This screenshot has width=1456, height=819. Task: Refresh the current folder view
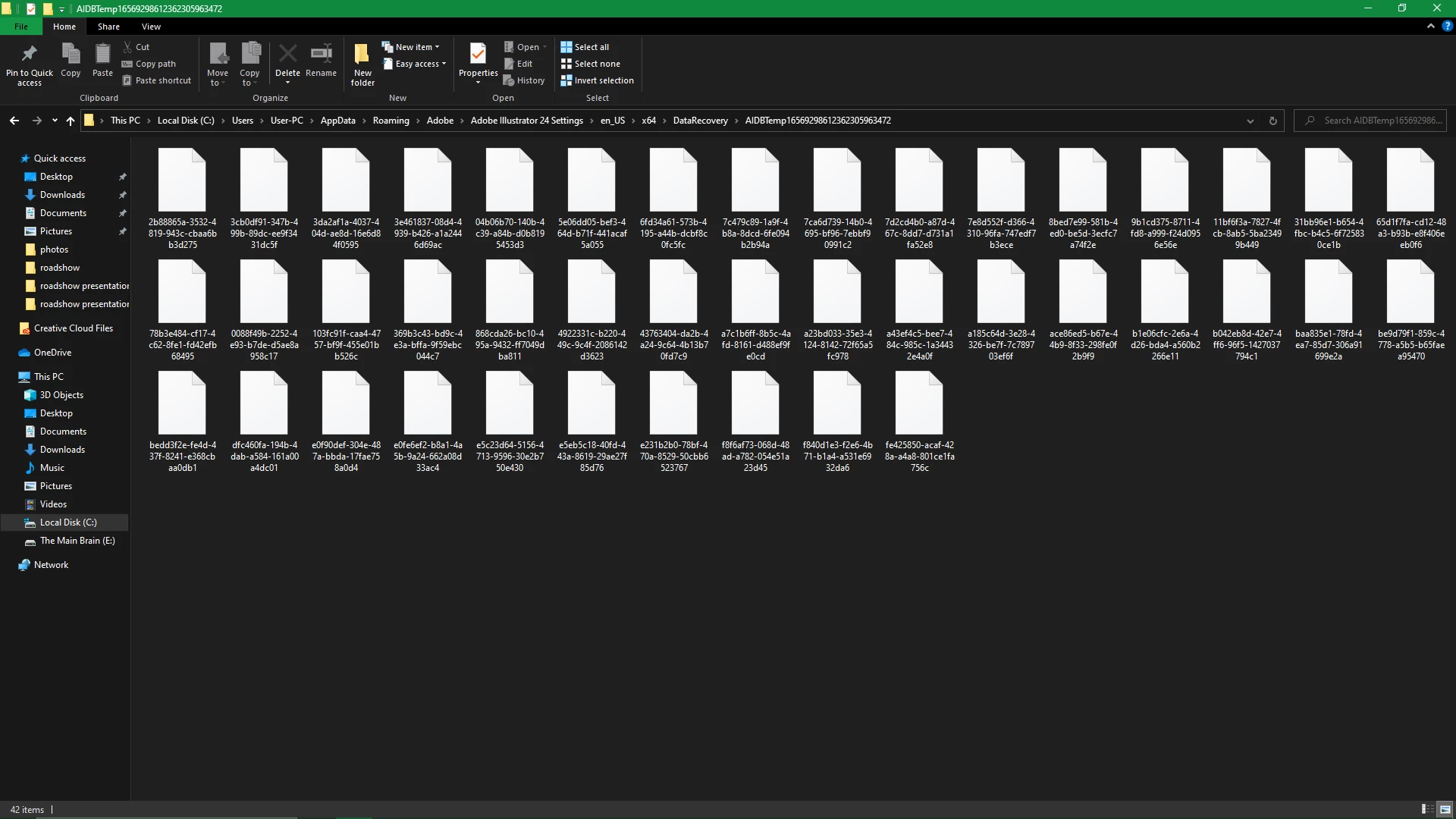pos(1273,121)
